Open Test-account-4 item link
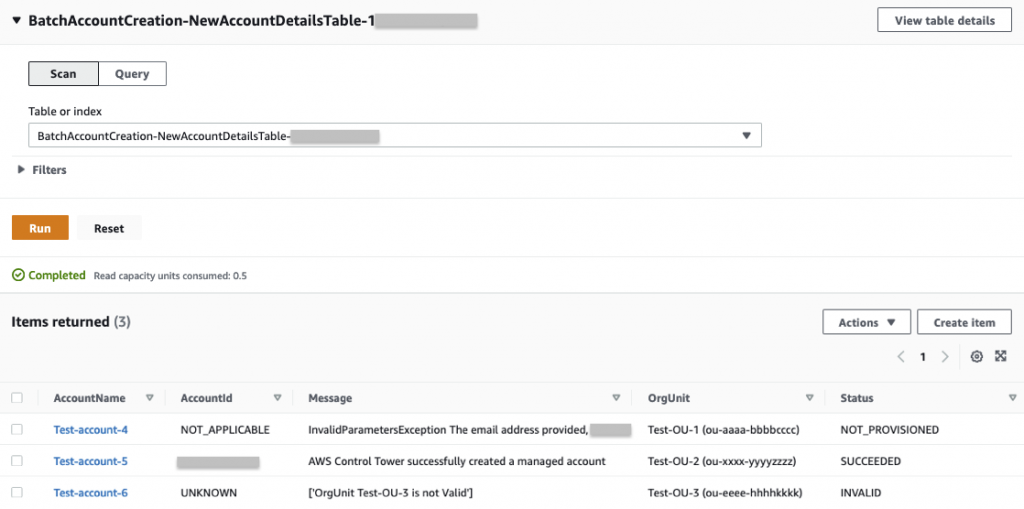The width and height of the screenshot is (1024, 509). 91,430
